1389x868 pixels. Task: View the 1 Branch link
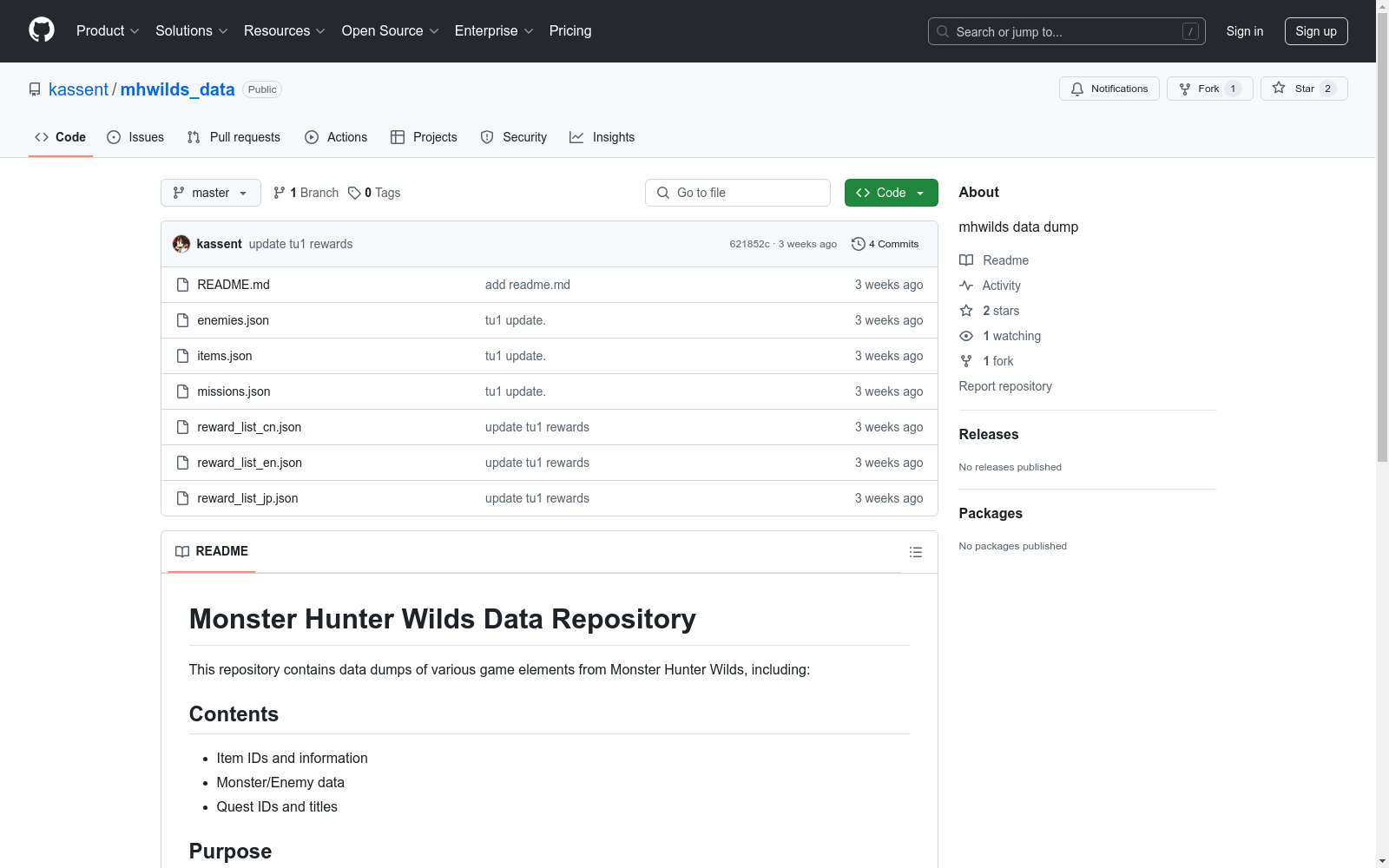(x=306, y=193)
